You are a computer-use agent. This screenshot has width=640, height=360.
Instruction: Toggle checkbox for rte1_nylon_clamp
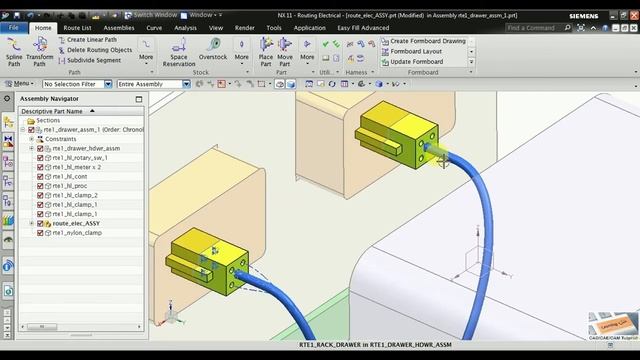(40, 233)
